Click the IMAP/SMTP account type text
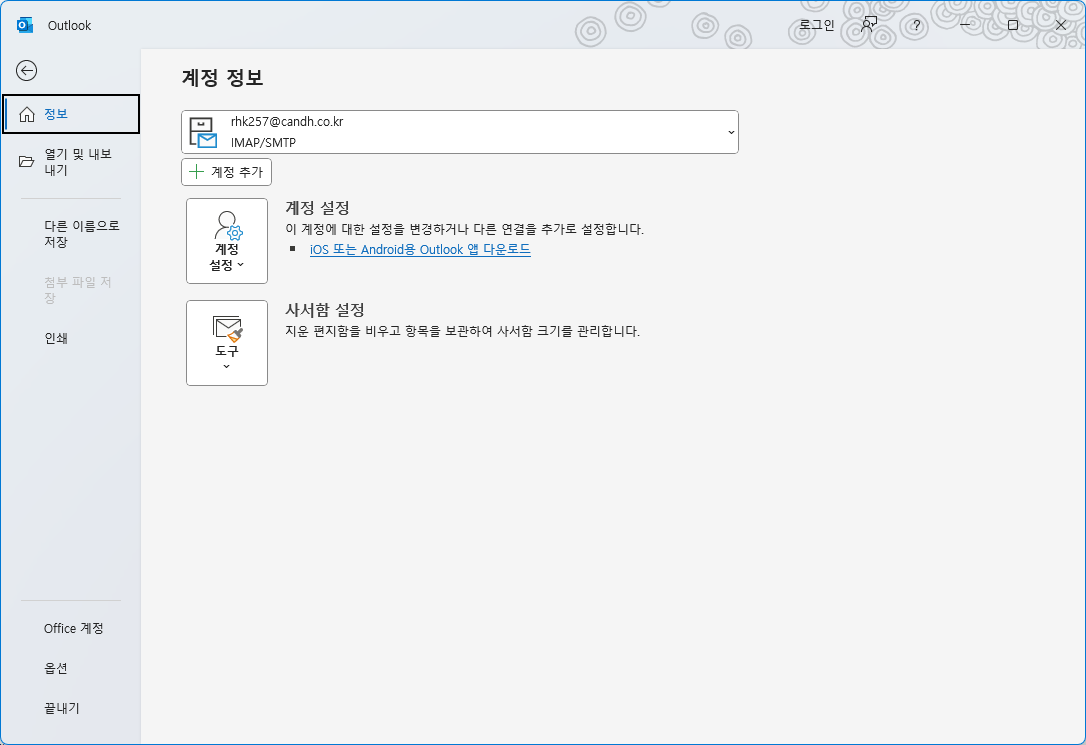The image size is (1086, 745). [x=263, y=143]
